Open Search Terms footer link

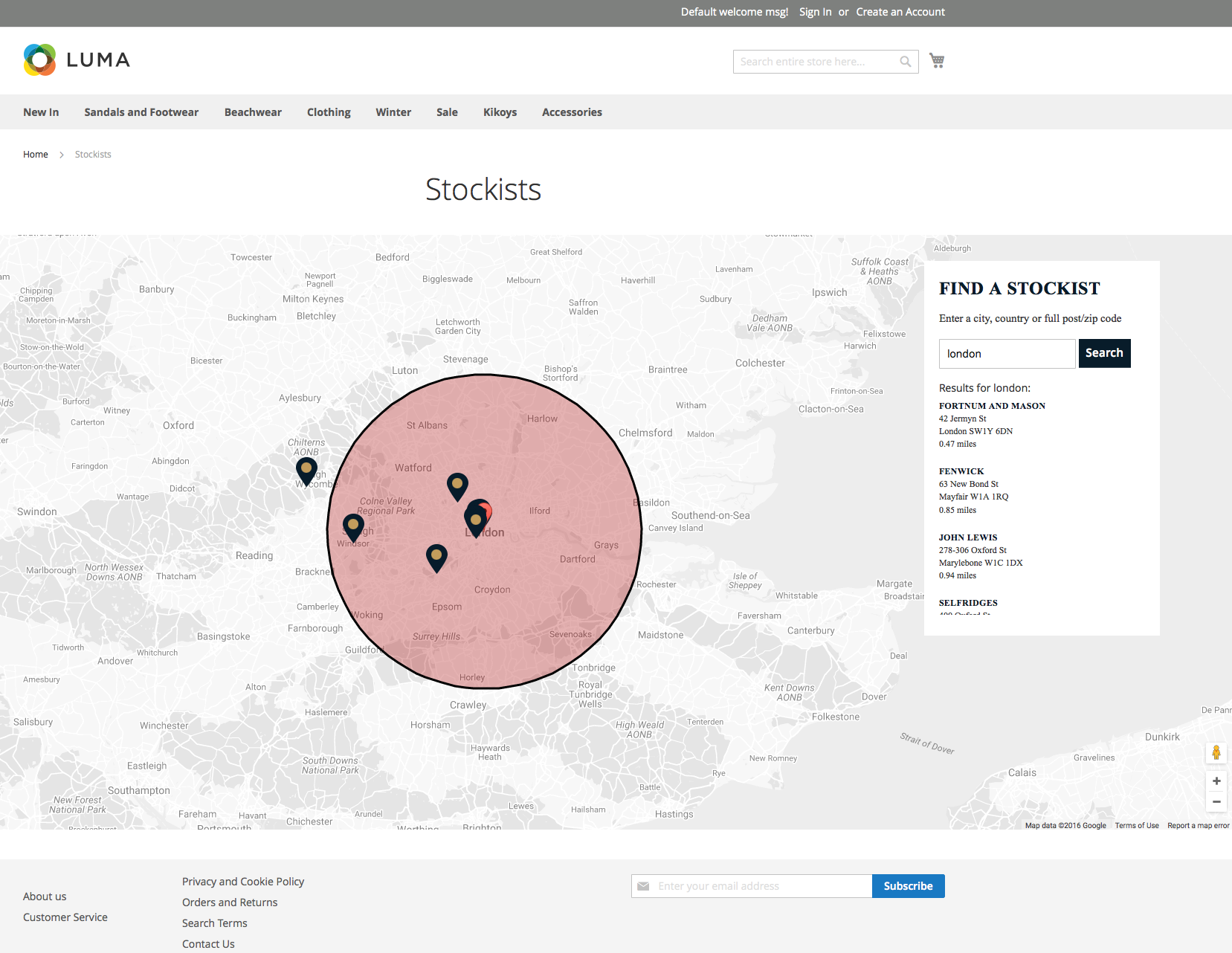215,923
